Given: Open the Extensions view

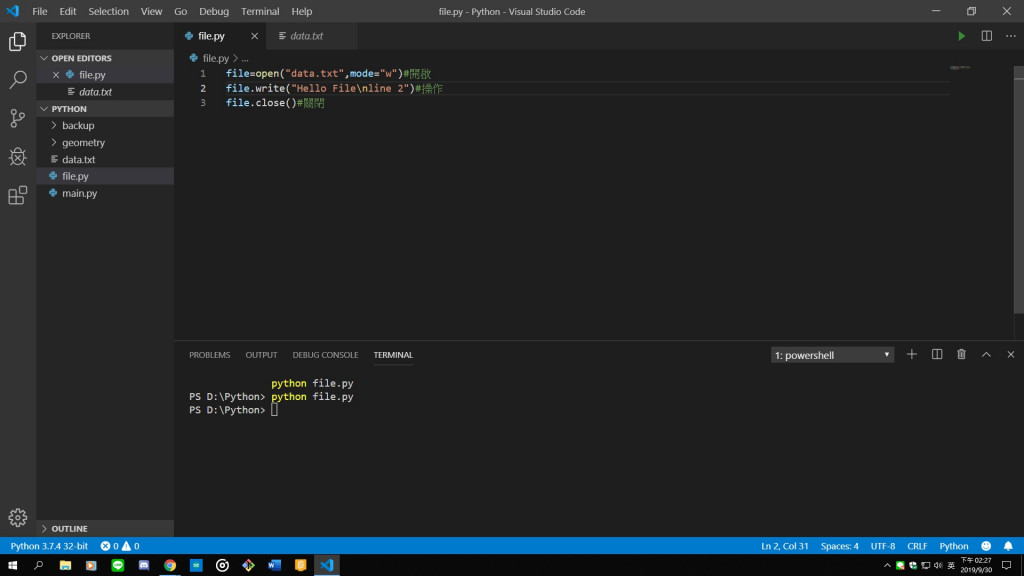Looking at the screenshot, I should [18, 195].
